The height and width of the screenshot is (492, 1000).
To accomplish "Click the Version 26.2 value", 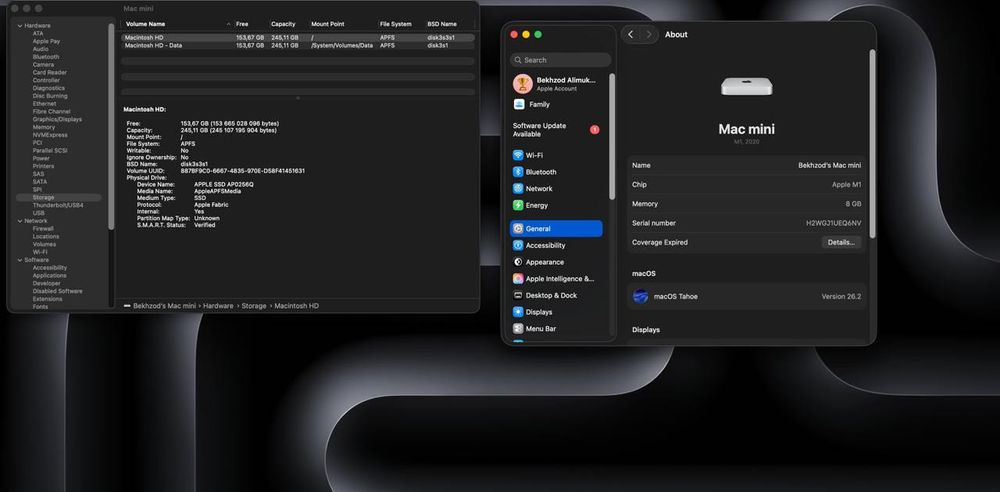I will [841, 297].
